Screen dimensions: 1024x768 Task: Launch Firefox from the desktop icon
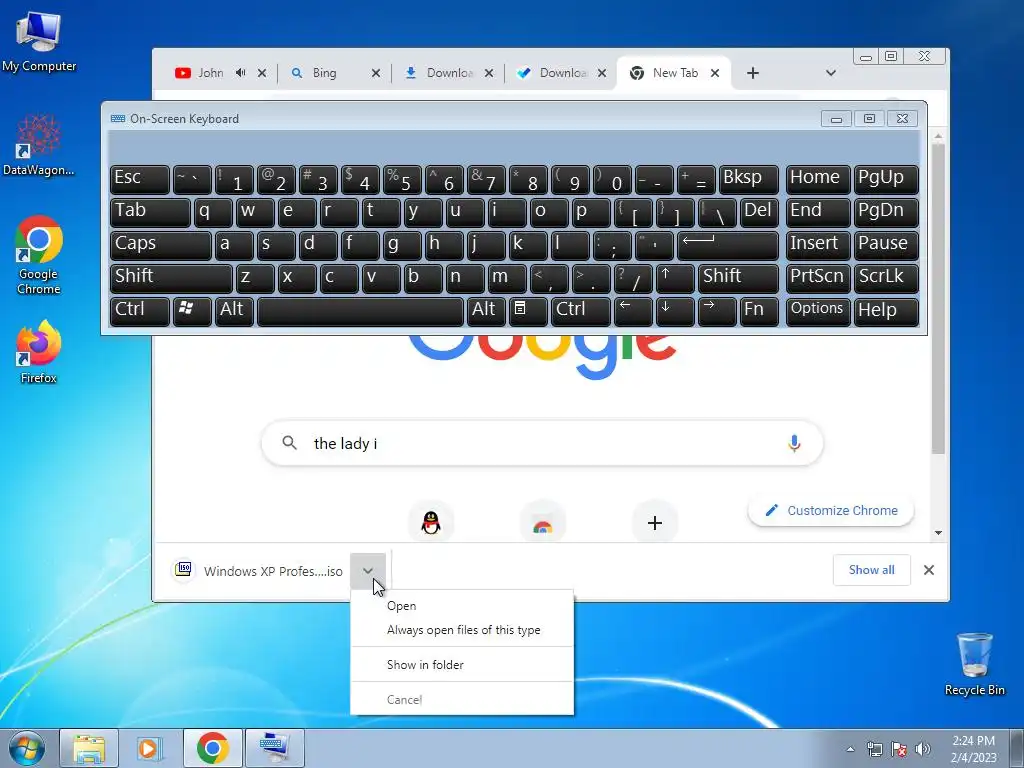tap(39, 351)
